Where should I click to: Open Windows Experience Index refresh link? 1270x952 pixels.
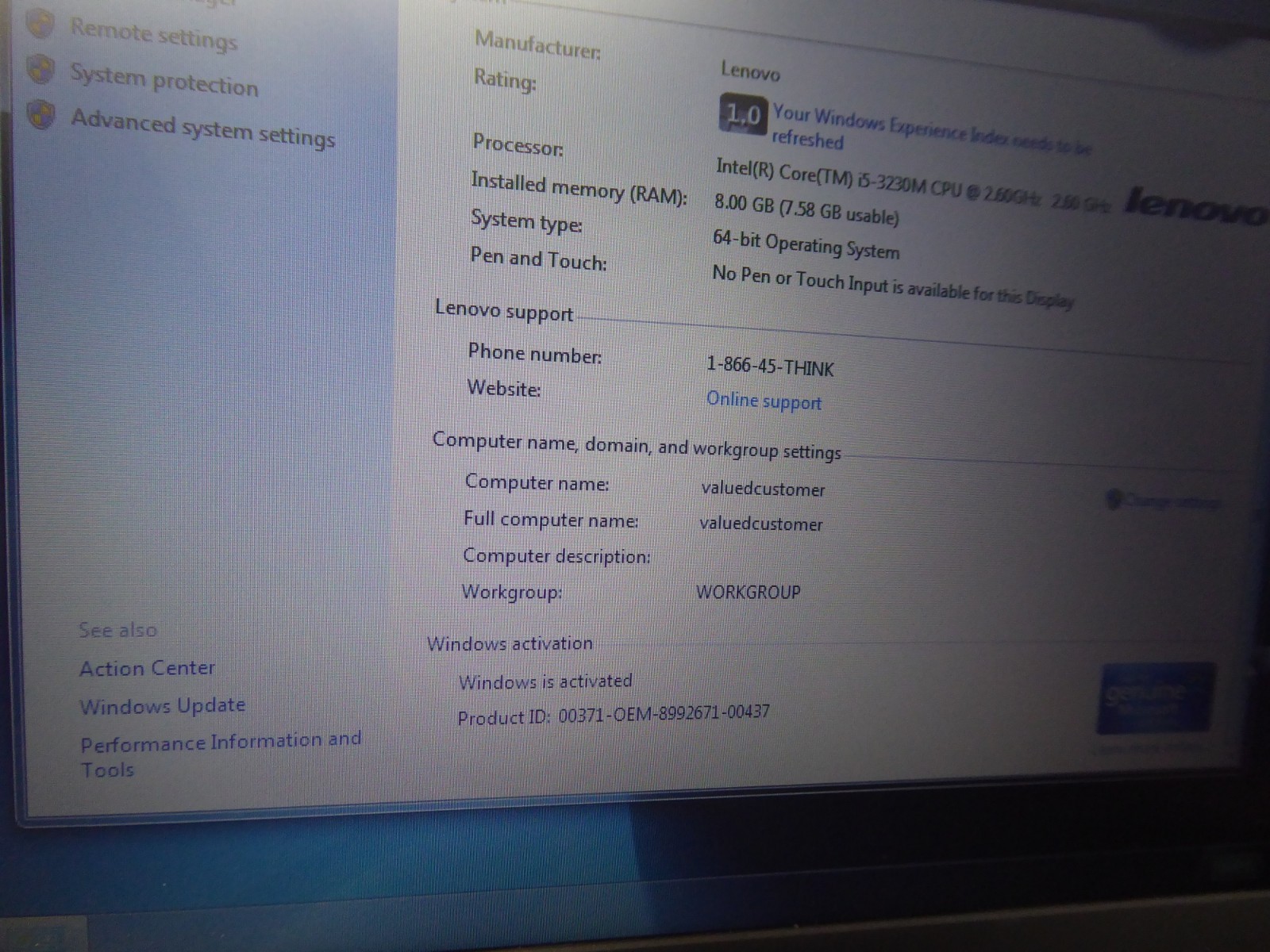pyautogui.click(x=932, y=131)
